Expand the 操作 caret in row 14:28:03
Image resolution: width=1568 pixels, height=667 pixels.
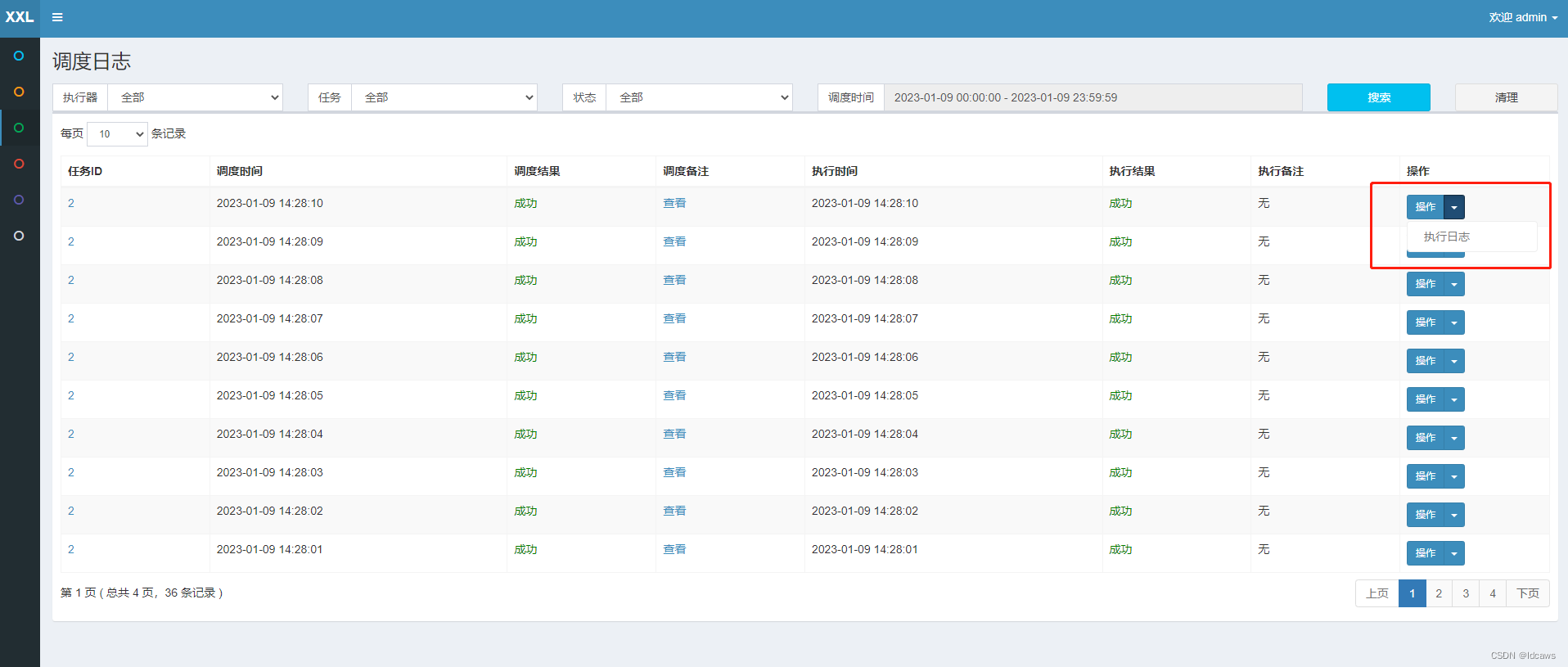point(1454,476)
